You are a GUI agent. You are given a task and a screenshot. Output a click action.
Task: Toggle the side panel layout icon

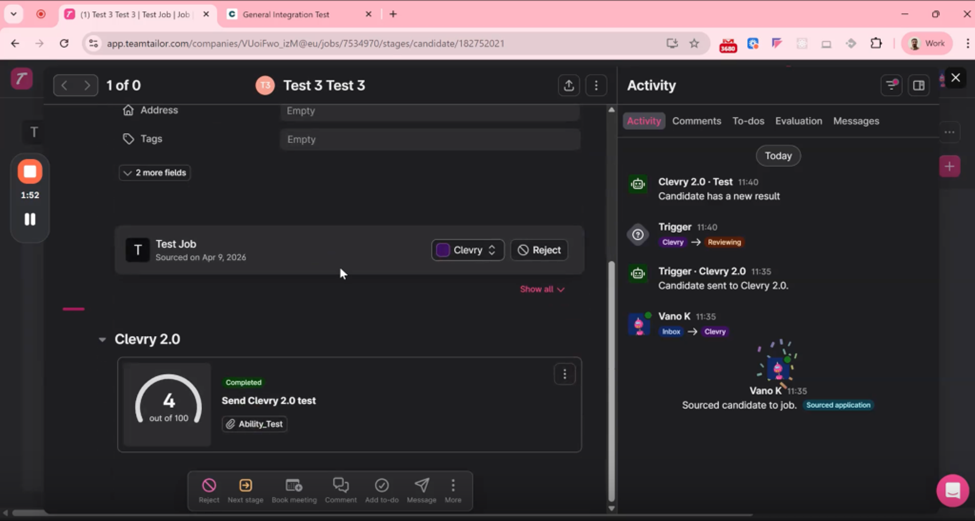(x=918, y=86)
